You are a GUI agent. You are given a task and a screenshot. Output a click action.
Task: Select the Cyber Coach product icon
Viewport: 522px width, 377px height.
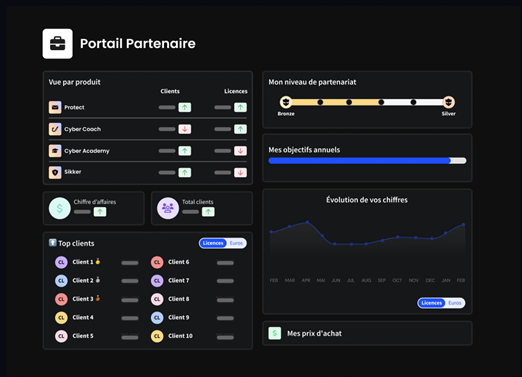55,129
